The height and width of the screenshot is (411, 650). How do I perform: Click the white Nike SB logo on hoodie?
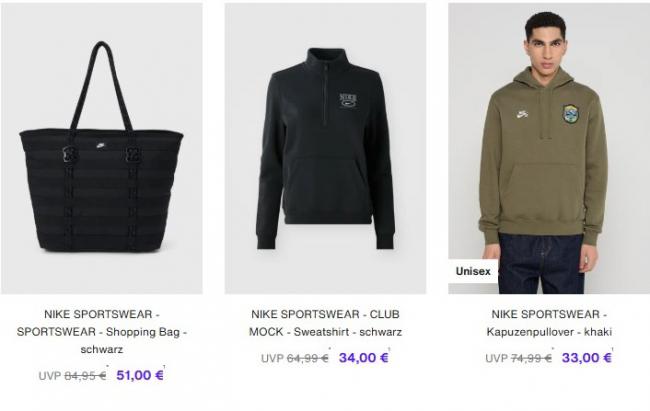click(x=523, y=114)
